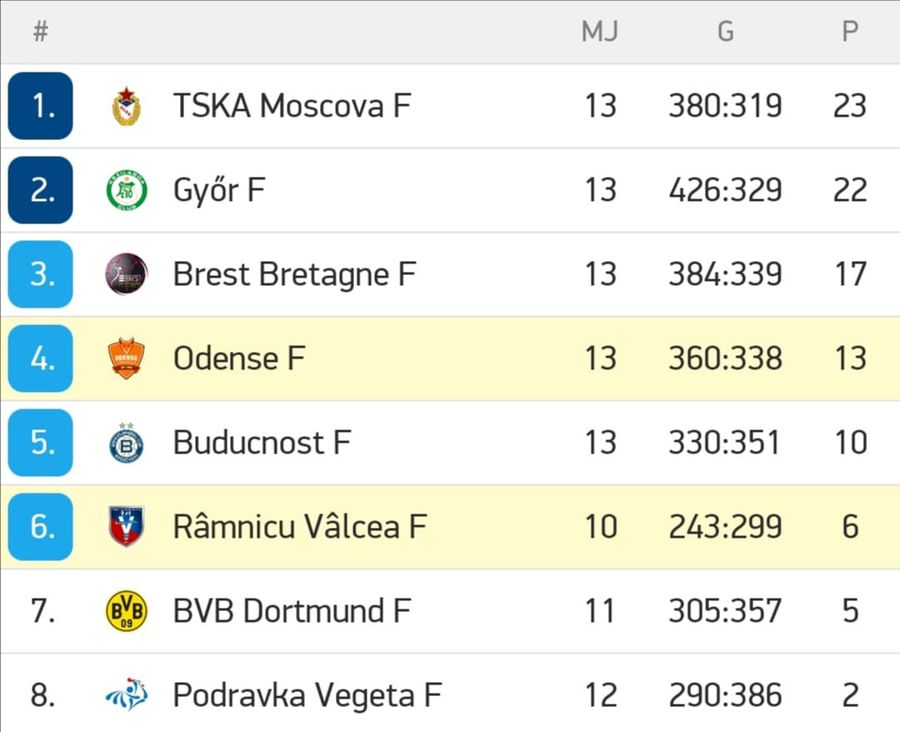Image resolution: width=900 pixels, height=732 pixels.
Task: Sort standings by P column header
Action: pyautogui.click(x=850, y=31)
